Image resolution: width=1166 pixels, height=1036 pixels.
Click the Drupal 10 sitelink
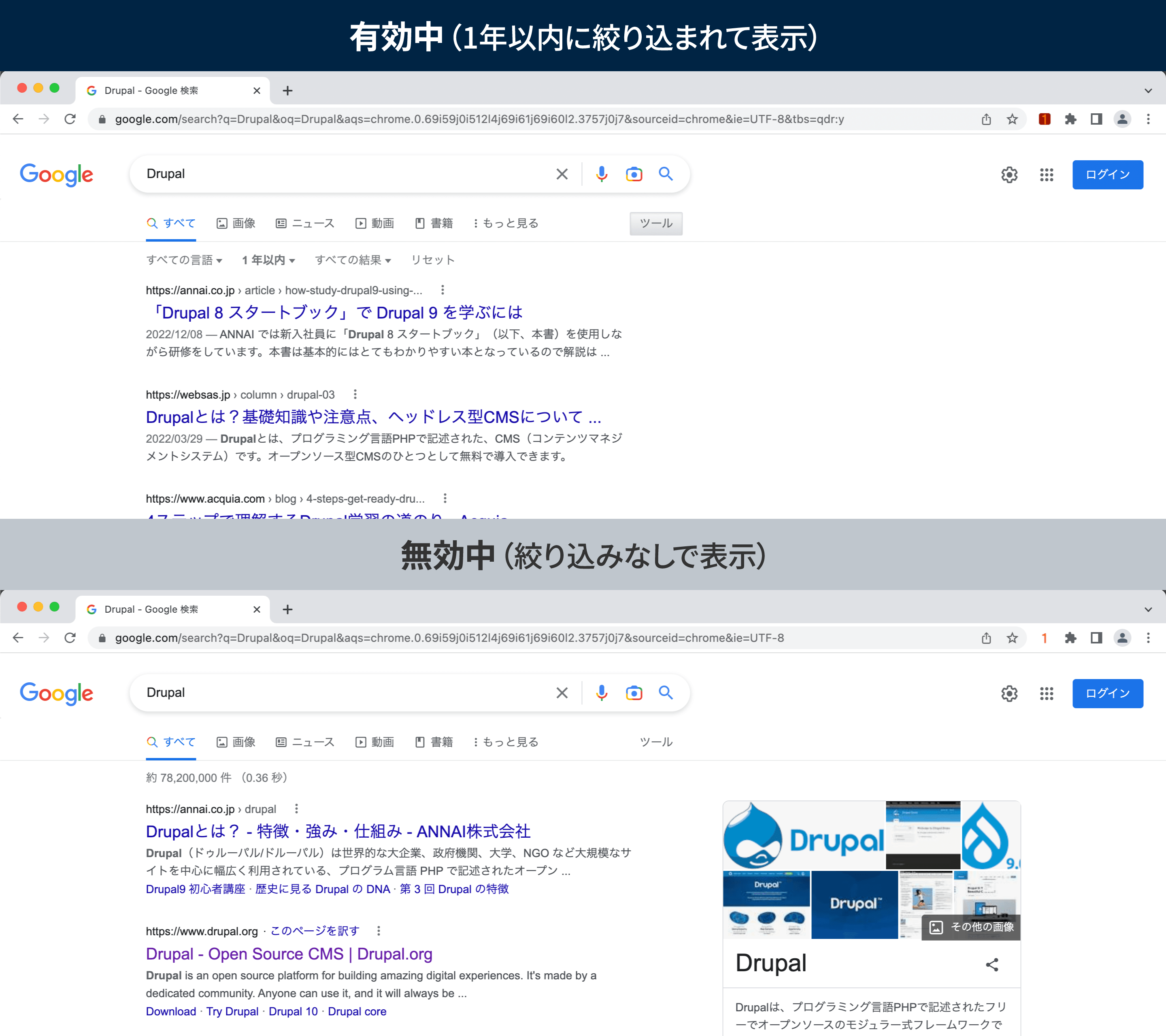pyautogui.click(x=293, y=1011)
